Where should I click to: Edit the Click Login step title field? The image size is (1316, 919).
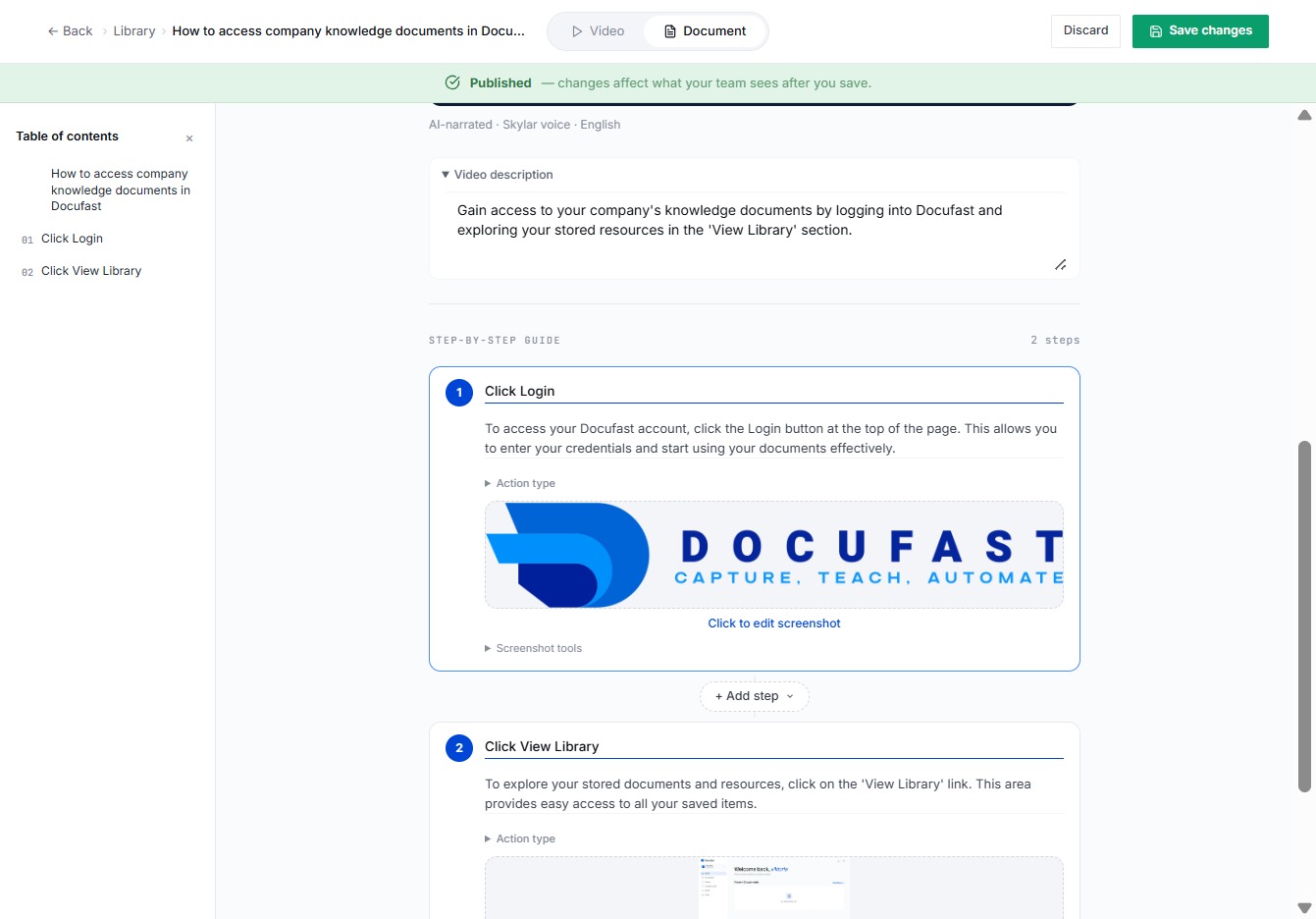[774, 391]
